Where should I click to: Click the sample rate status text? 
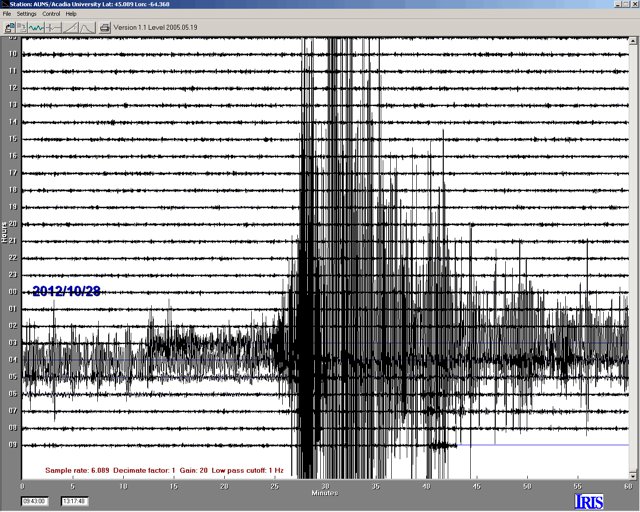165,469
